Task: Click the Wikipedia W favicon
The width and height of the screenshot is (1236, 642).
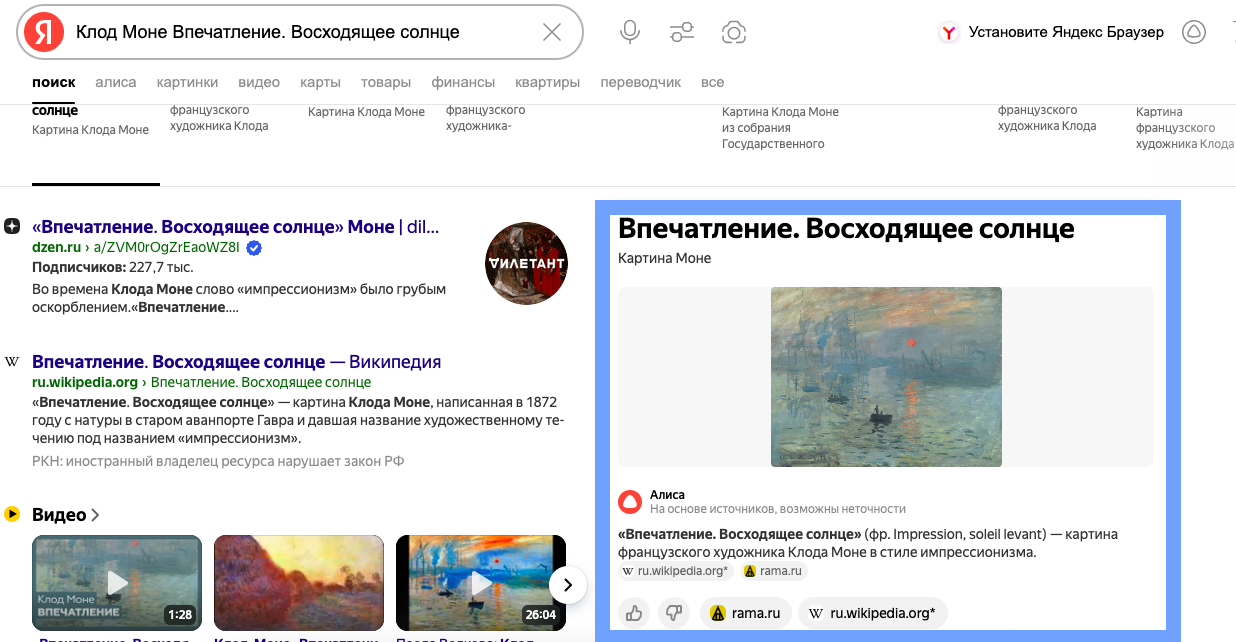Action: click(x=12, y=361)
